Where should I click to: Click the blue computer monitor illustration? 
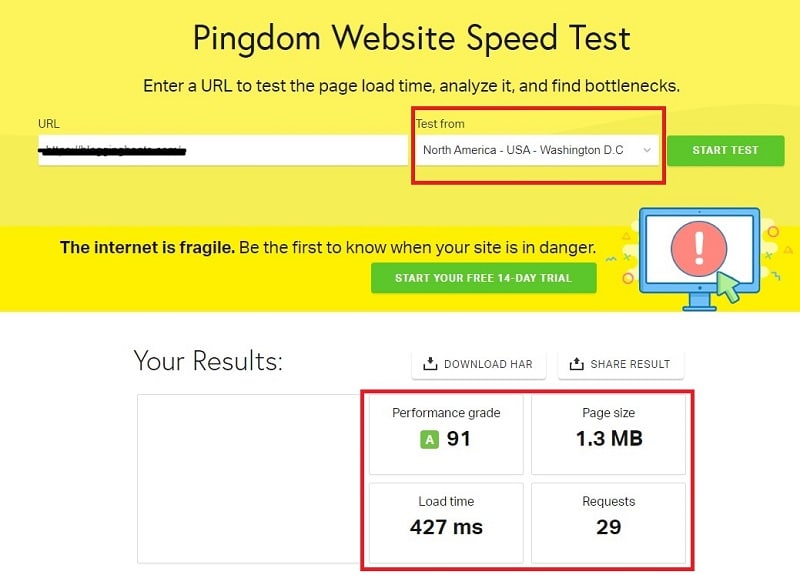point(699,259)
